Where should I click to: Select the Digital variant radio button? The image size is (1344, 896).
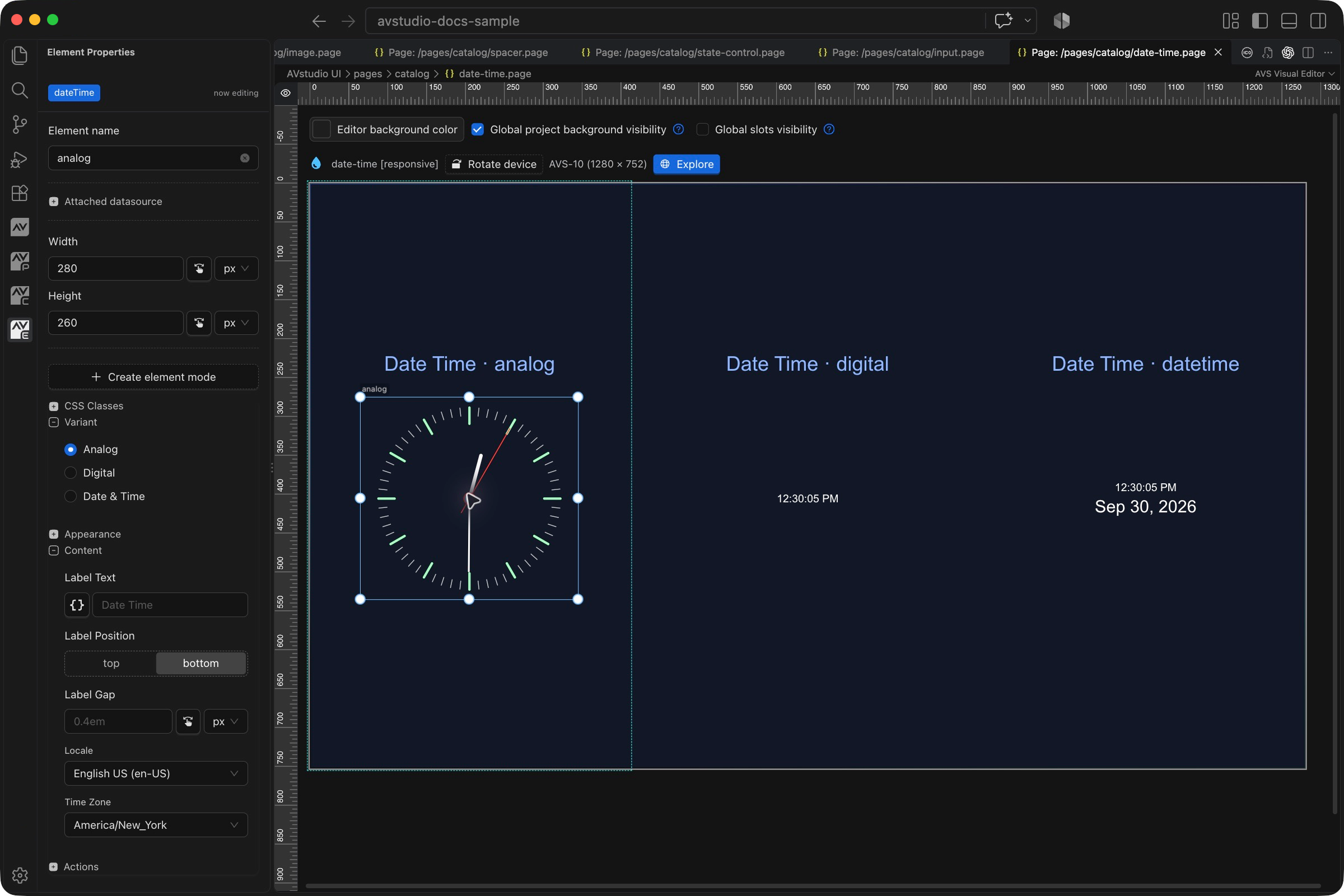[71, 473]
